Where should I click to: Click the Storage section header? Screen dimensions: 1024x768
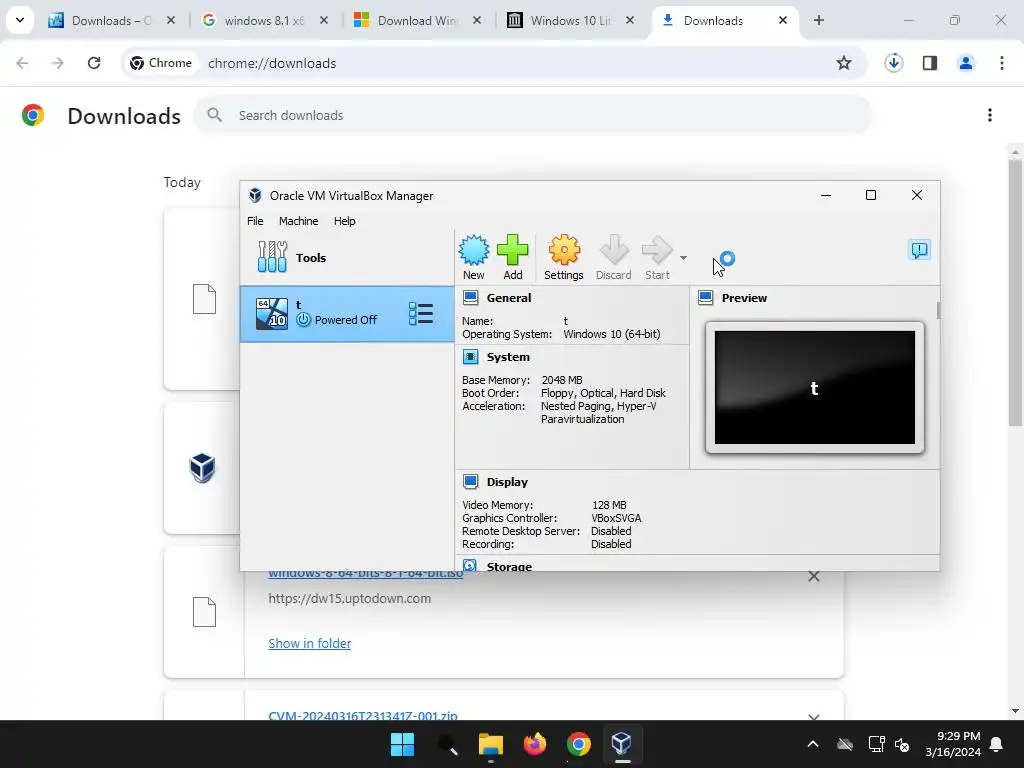[x=509, y=566]
